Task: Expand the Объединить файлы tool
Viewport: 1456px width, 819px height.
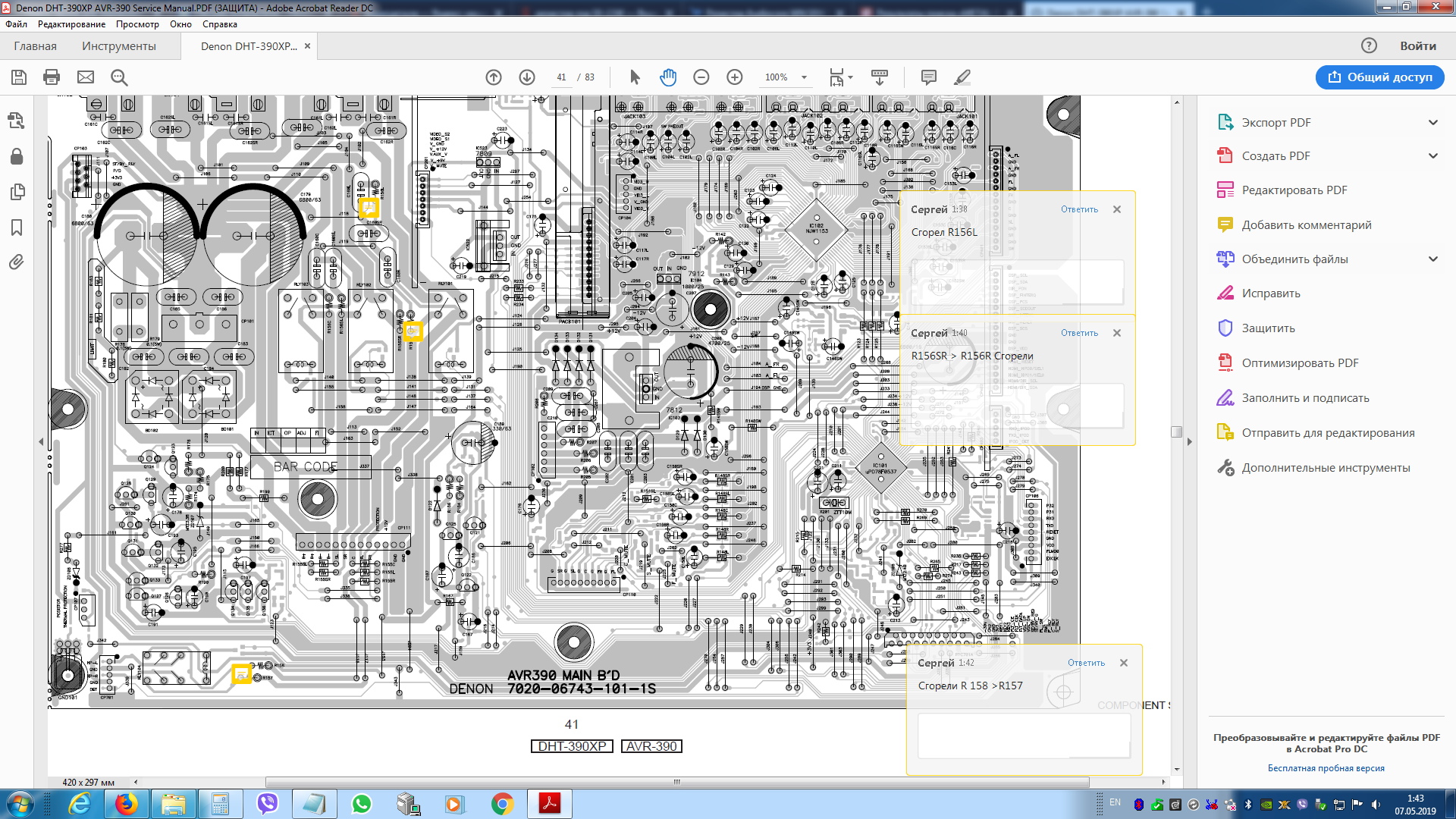Action: tap(1433, 259)
